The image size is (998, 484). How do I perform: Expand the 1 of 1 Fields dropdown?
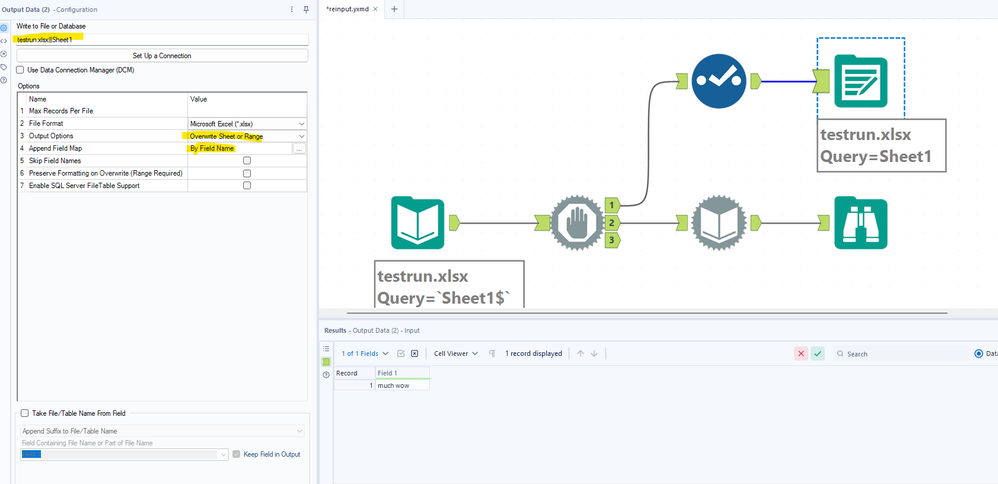(x=365, y=353)
